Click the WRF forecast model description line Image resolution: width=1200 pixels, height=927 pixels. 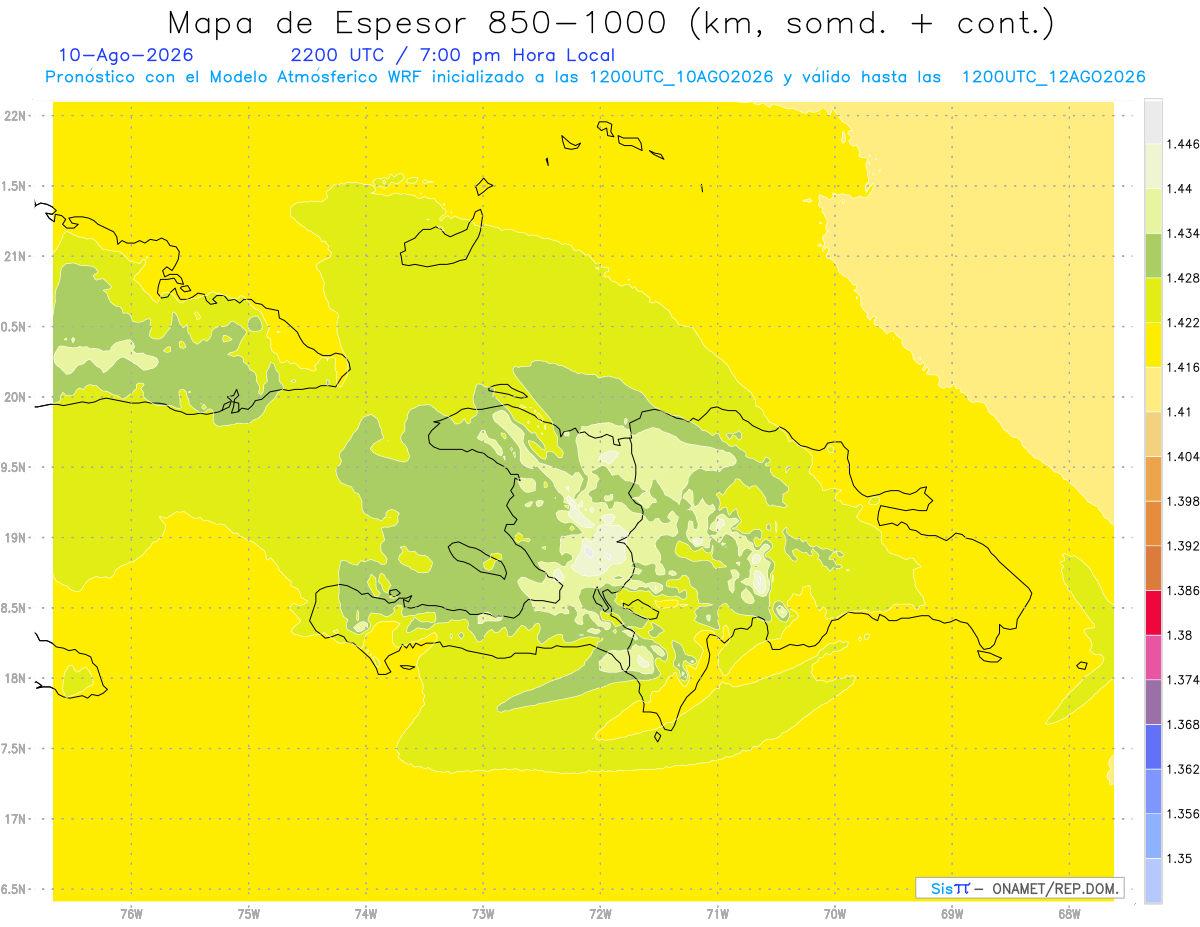(595, 77)
